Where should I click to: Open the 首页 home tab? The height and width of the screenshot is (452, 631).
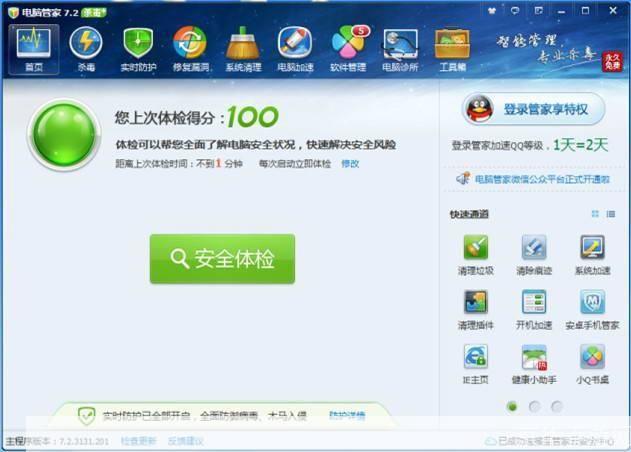point(34,50)
